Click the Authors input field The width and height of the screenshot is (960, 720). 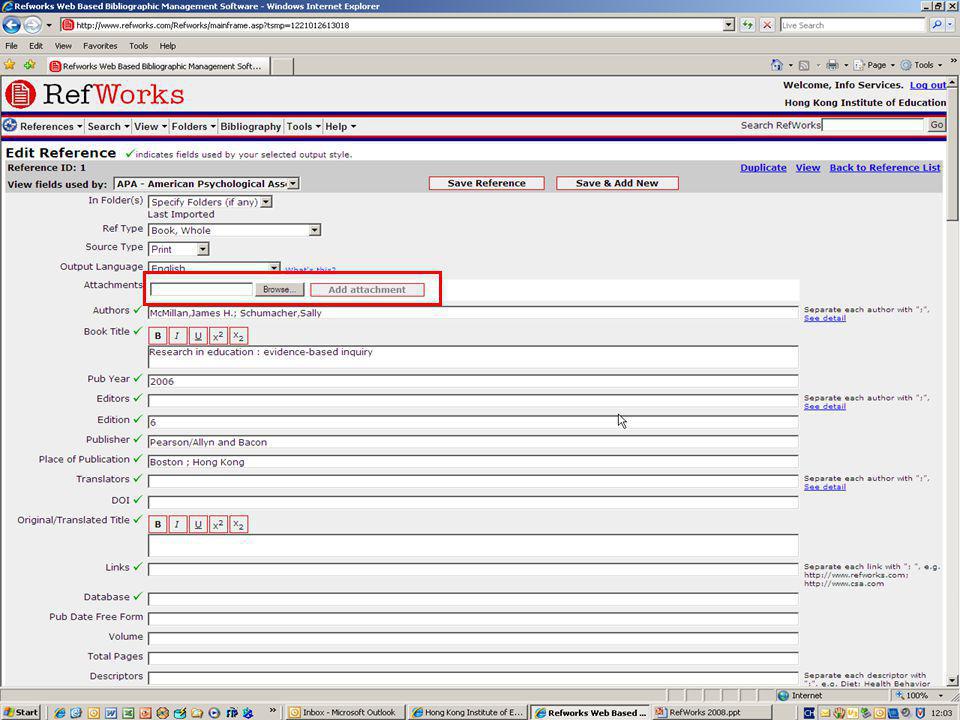473,313
